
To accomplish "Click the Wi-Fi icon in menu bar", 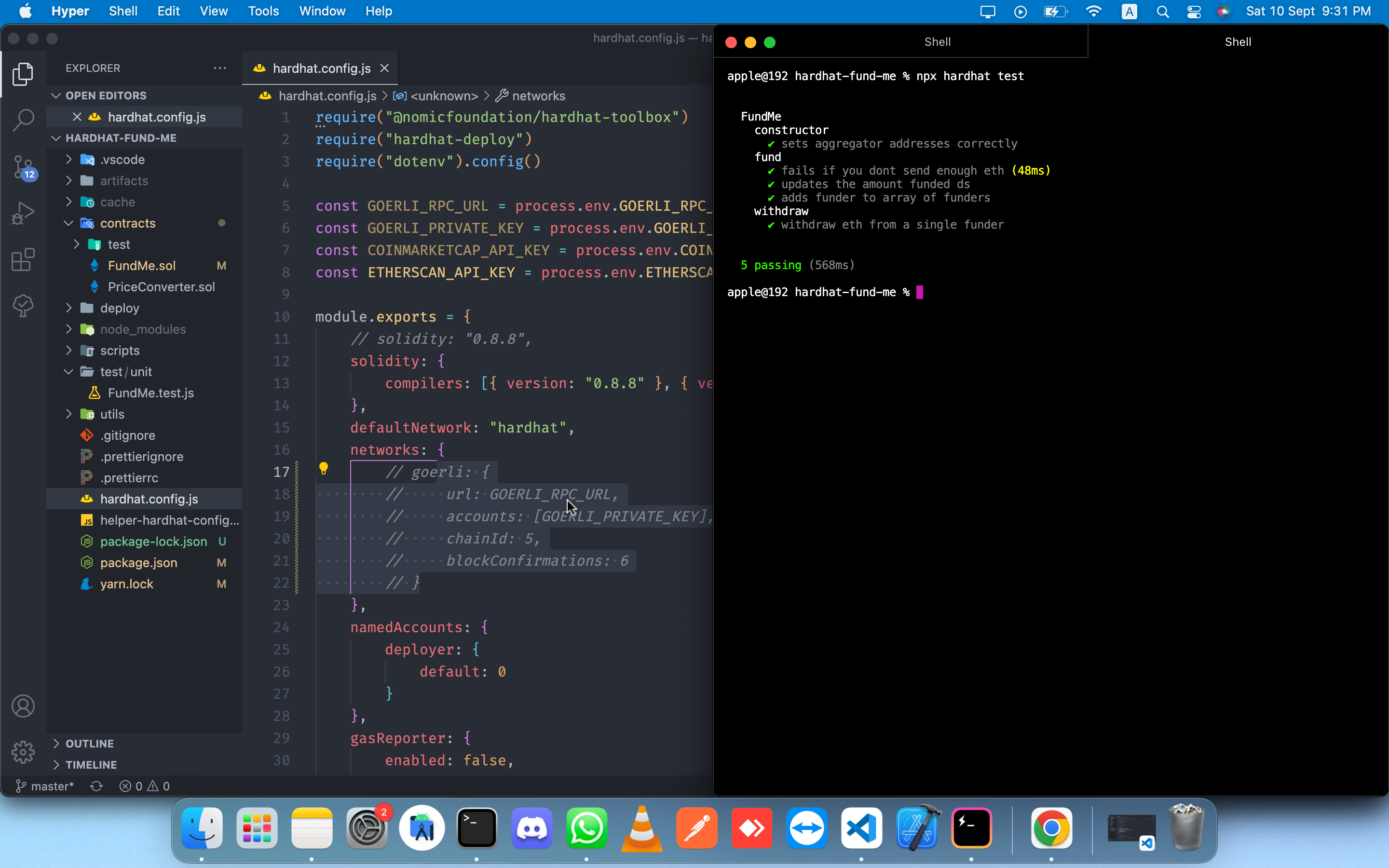I will (1093, 12).
